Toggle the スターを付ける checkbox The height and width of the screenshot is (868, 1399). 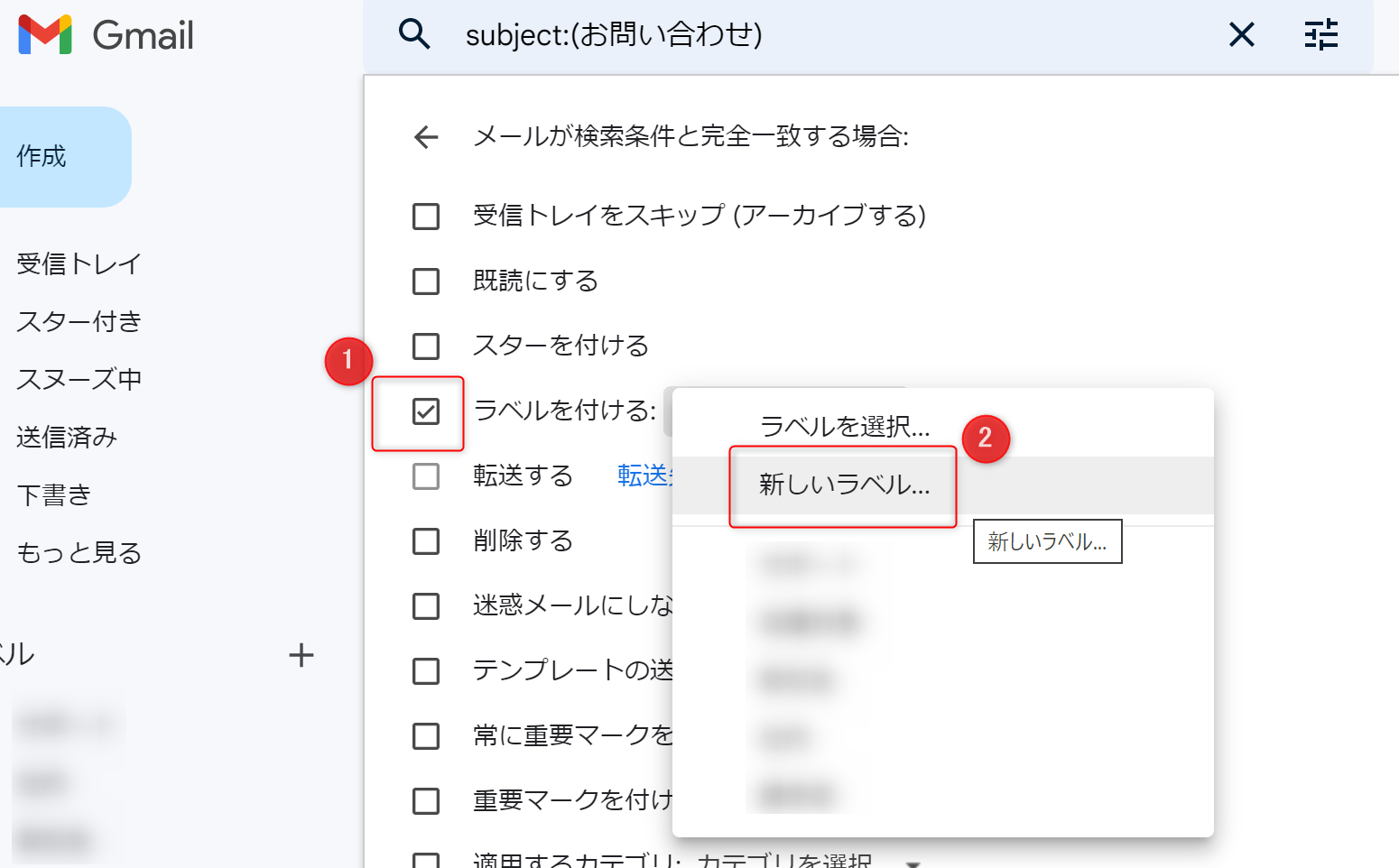point(426,346)
